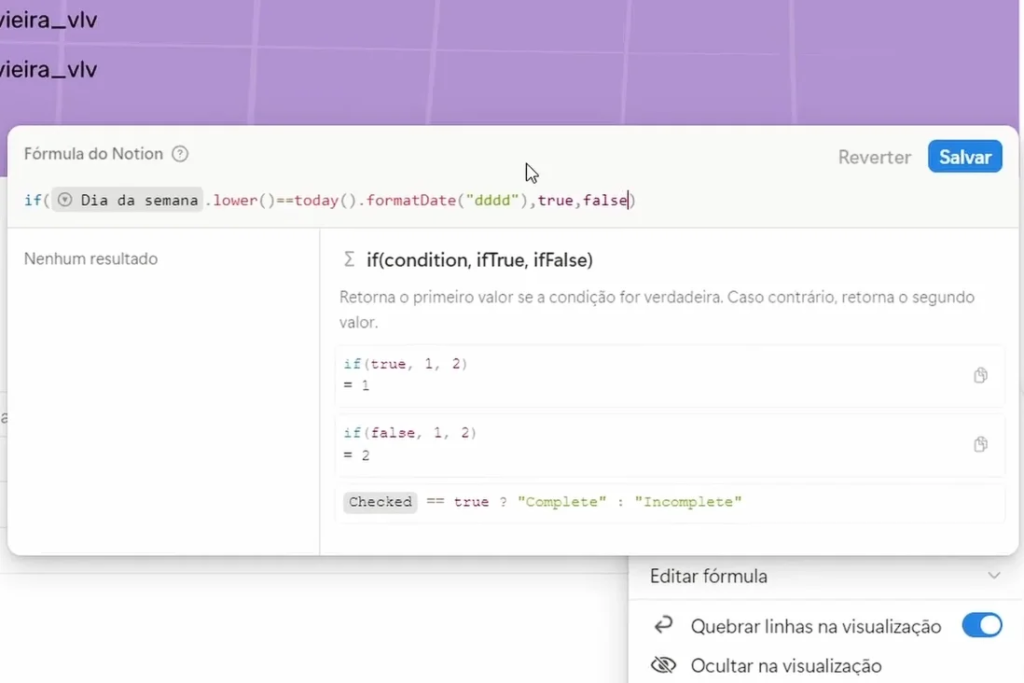
Task: Click inside the formula editor input
Action: [513, 200]
